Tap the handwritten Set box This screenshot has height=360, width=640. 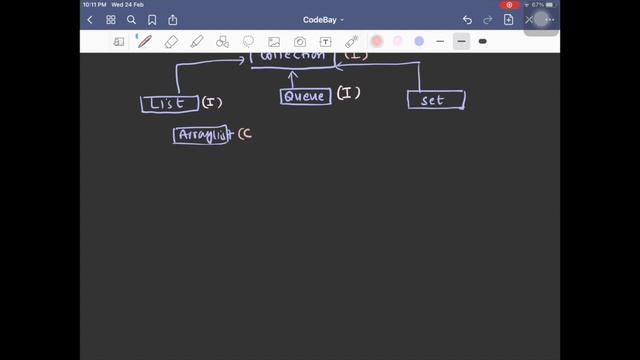436,100
